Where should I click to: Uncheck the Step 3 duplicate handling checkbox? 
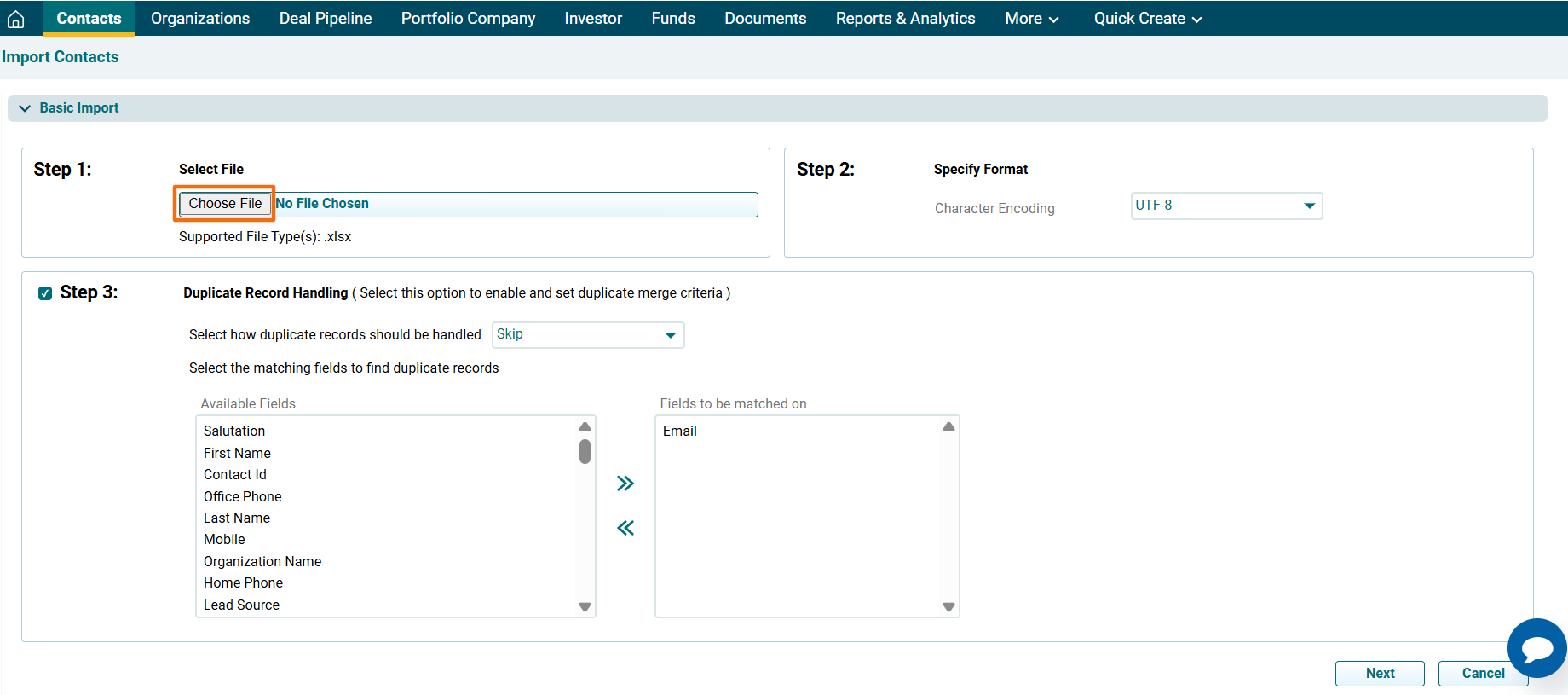pos(45,293)
